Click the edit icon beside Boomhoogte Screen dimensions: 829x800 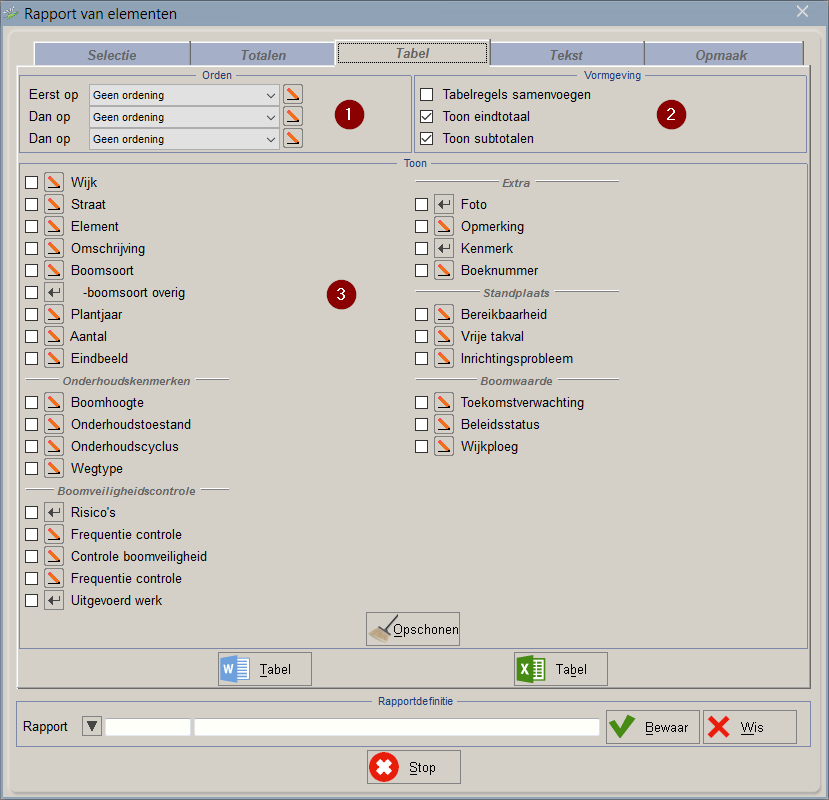[54, 402]
